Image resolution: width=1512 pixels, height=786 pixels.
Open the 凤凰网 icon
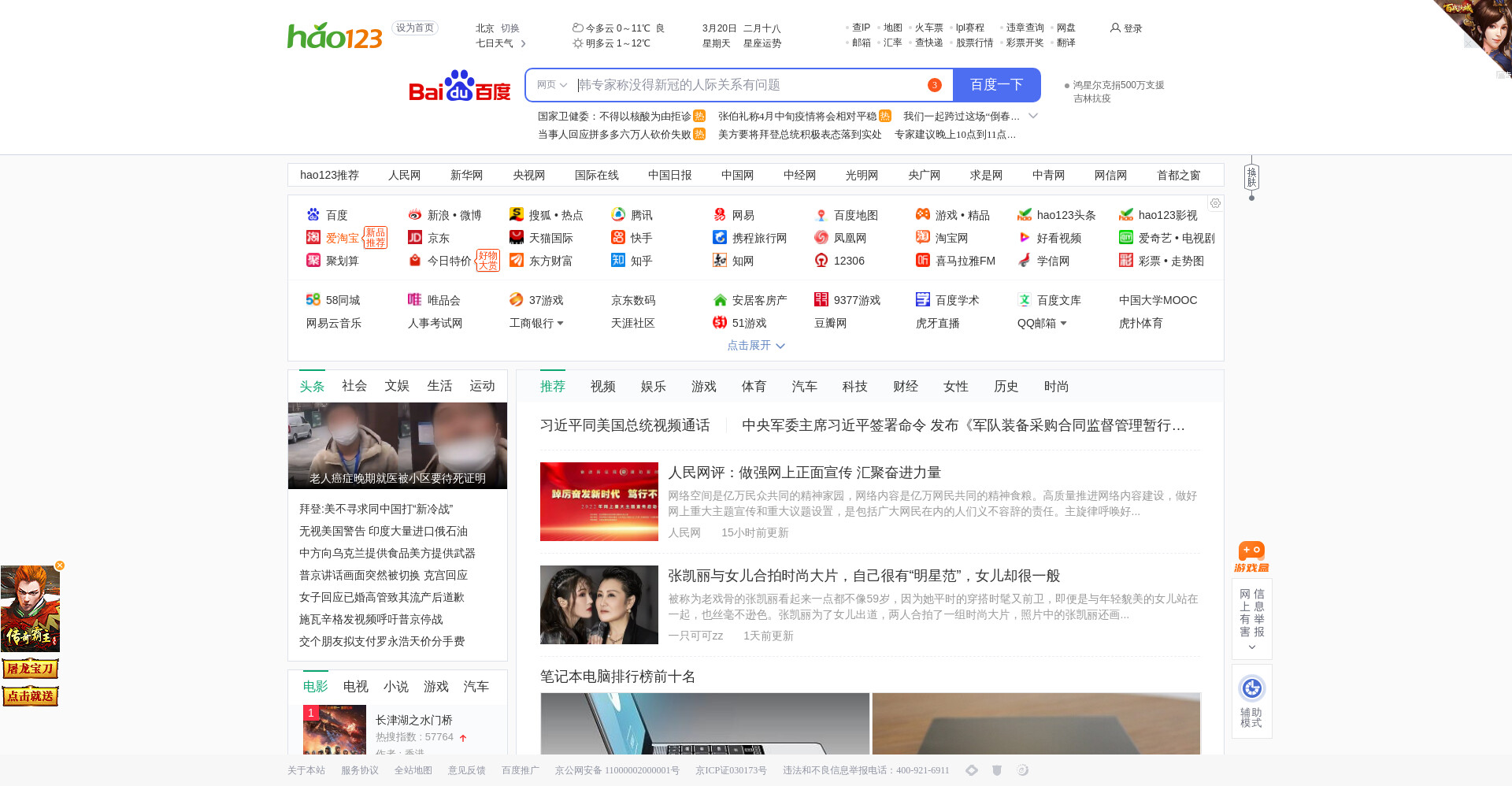pyautogui.click(x=821, y=237)
